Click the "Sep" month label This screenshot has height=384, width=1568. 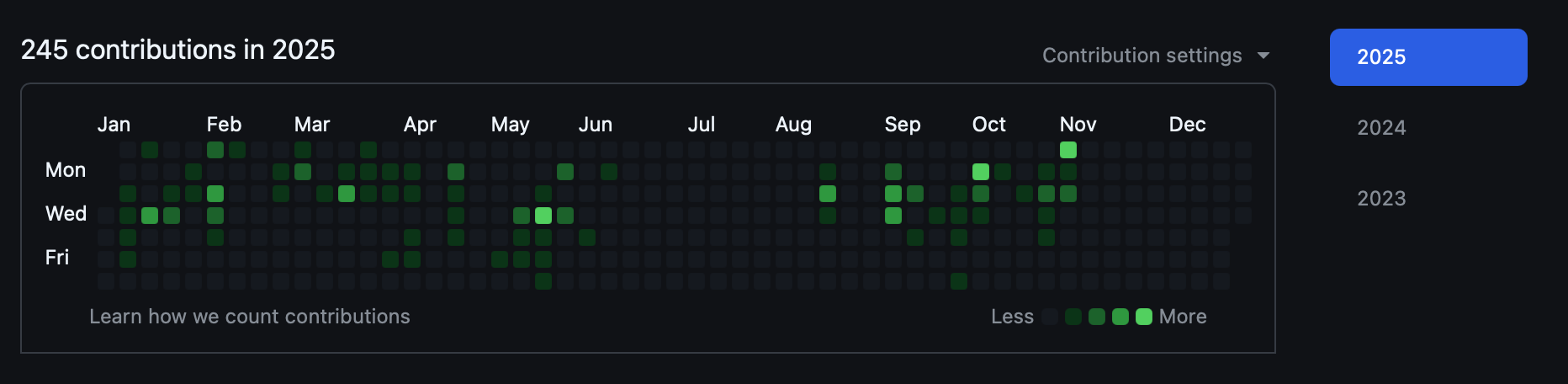[x=903, y=125]
